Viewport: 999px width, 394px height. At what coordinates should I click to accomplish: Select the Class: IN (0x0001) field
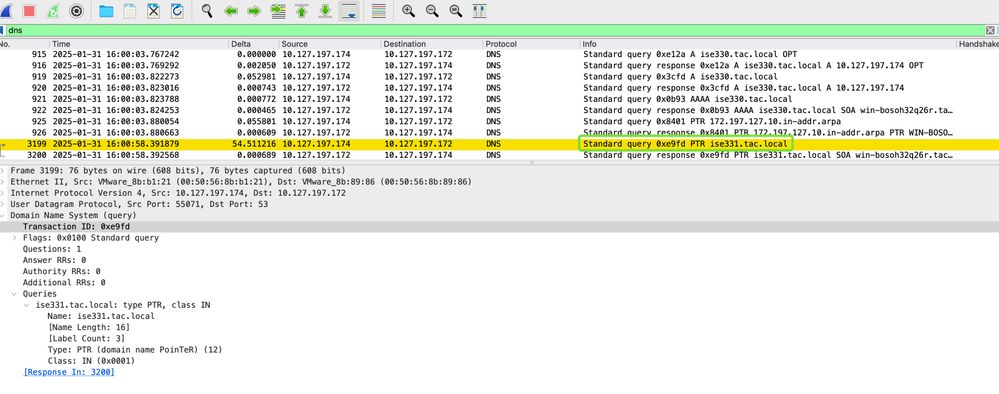91,361
